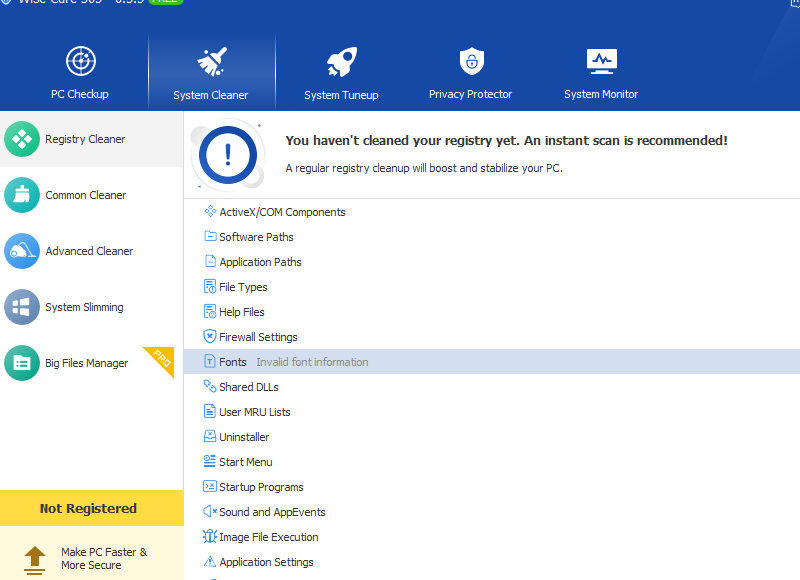The image size is (800, 580).
Task: Select the Software Paths row
Action: pyautogui.click(x=492, y=237)
